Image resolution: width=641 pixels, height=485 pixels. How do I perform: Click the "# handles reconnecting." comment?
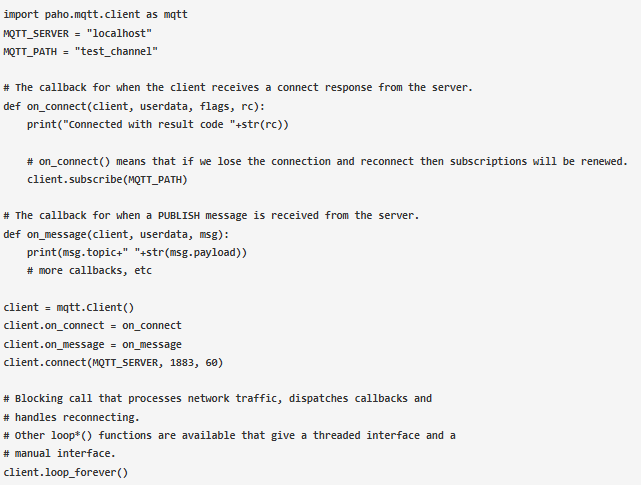click(x=72, y=417)
